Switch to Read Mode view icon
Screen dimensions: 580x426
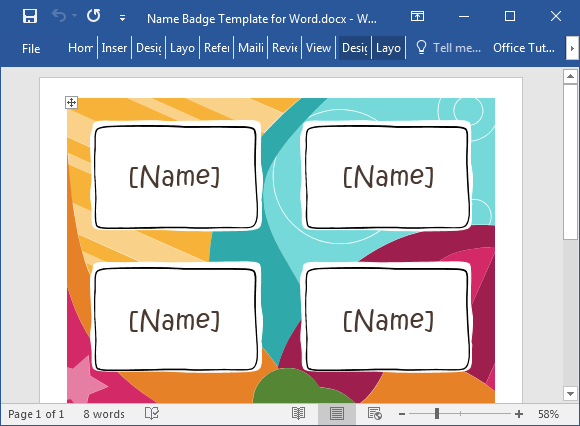coord(299,413)
